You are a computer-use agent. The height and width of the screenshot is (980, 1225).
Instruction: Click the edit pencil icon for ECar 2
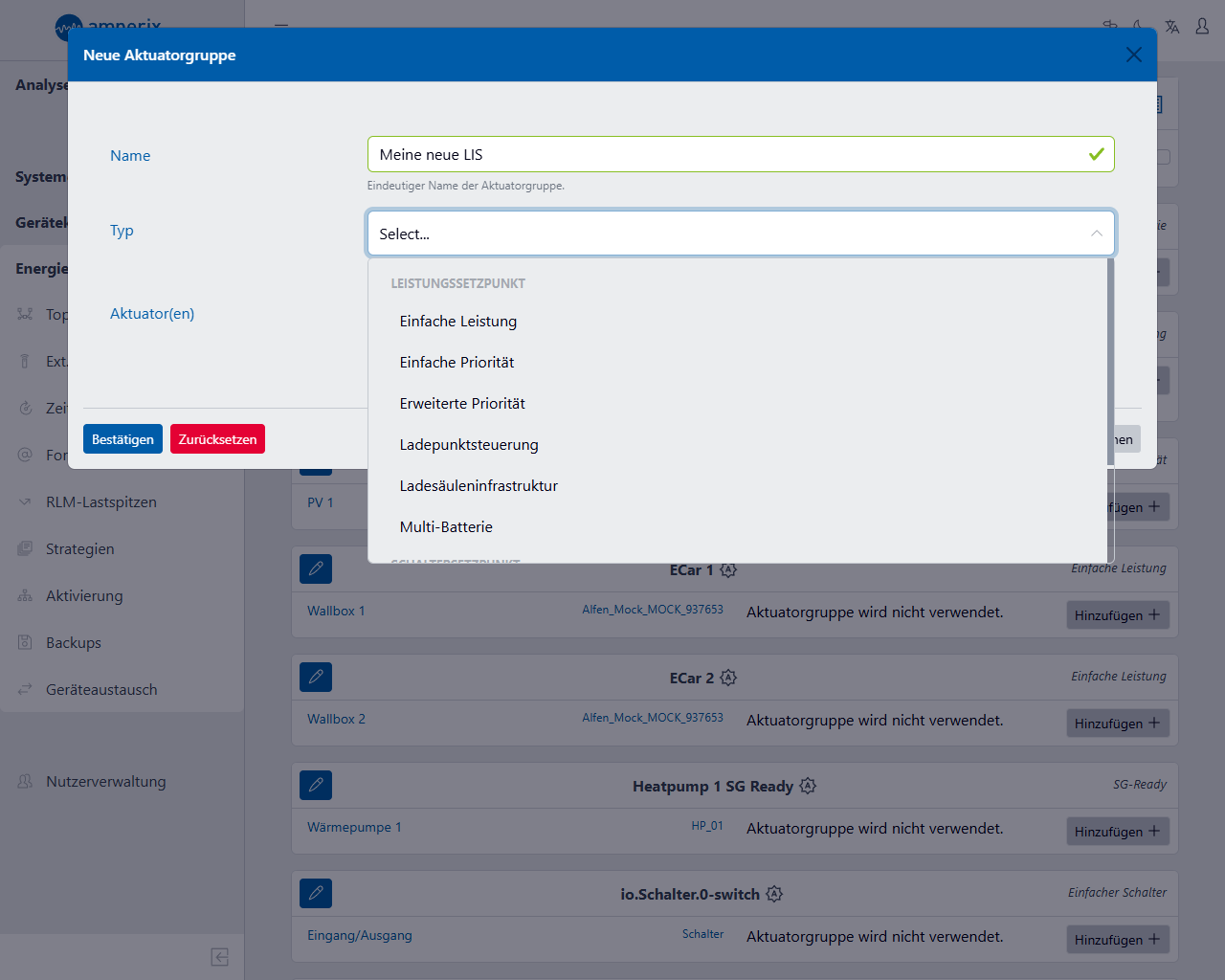[316, 678]
